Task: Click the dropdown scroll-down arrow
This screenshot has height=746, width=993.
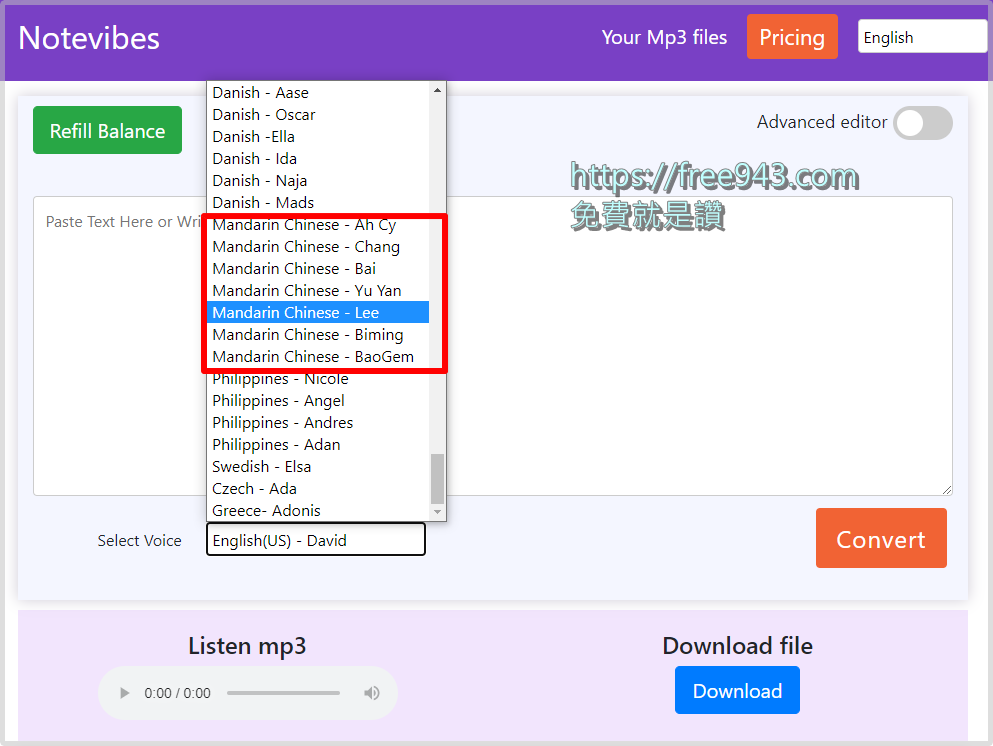Action: coord(436,512)
